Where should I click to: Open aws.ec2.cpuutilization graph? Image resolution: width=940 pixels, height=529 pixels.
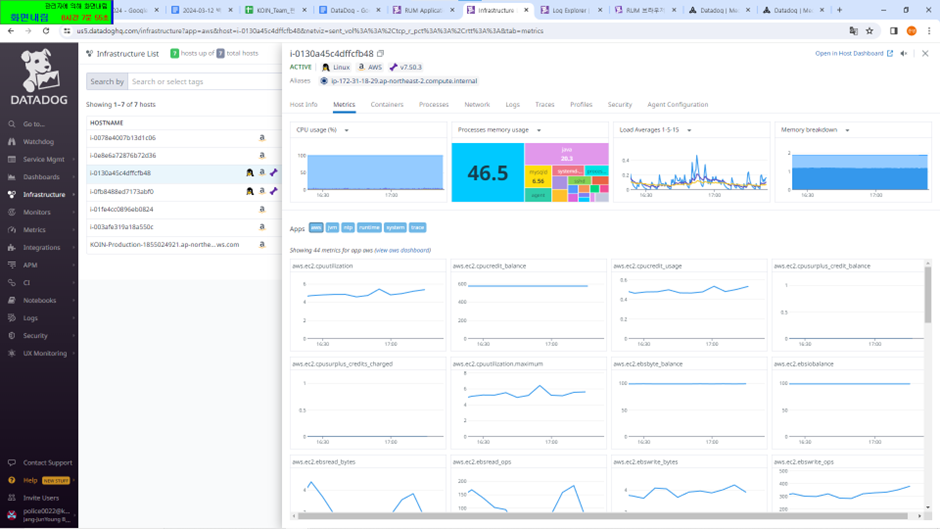coord(368,305)
